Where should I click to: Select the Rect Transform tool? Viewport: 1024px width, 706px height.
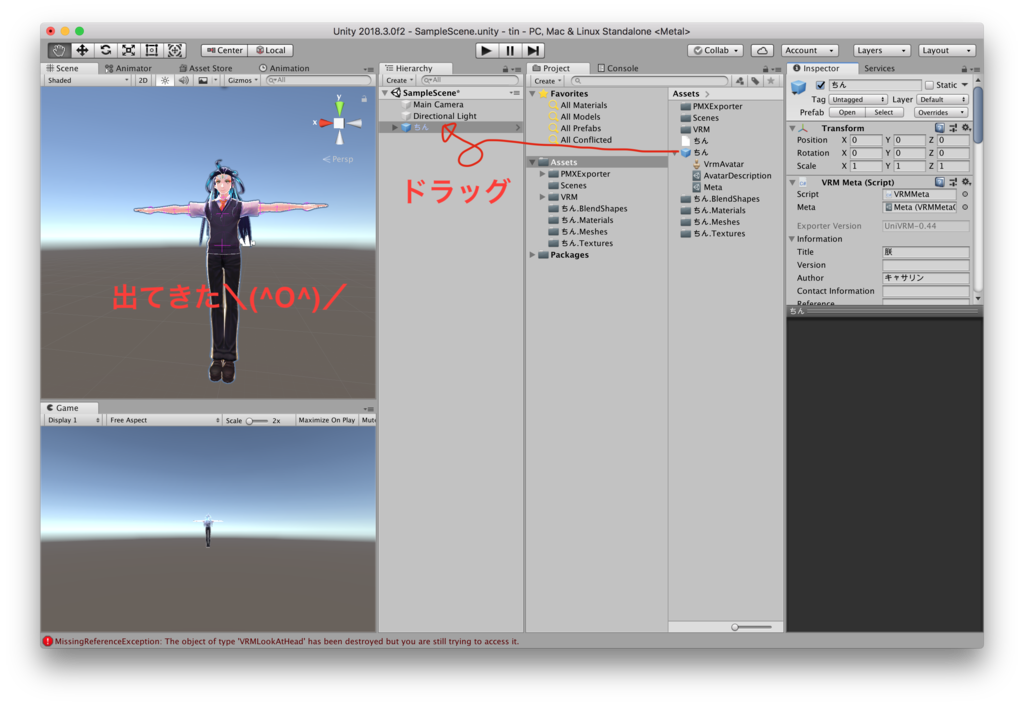pyautogui.click(x=152, y=50)
